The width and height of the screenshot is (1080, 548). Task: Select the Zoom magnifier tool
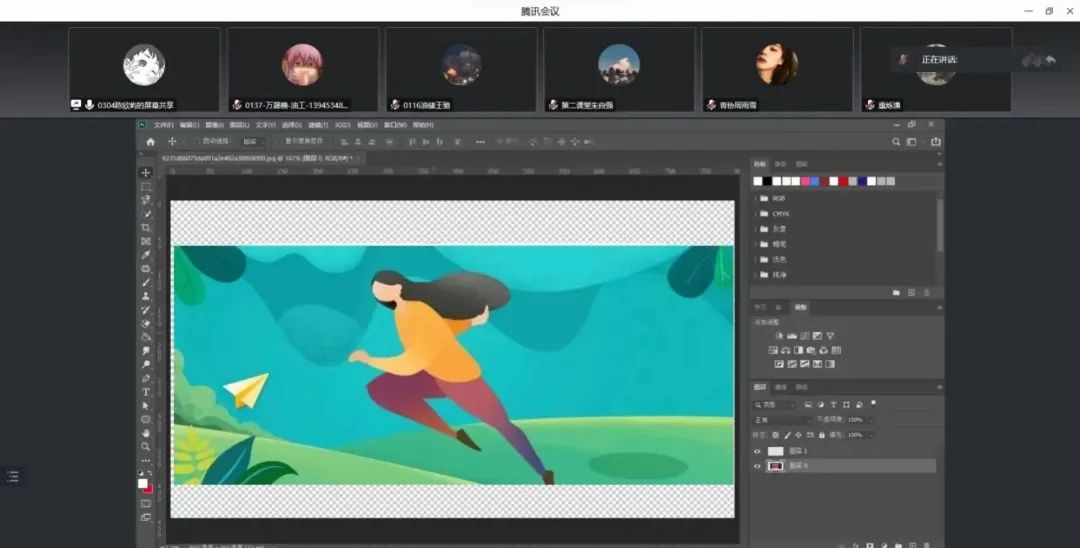(x=146, y=447)
